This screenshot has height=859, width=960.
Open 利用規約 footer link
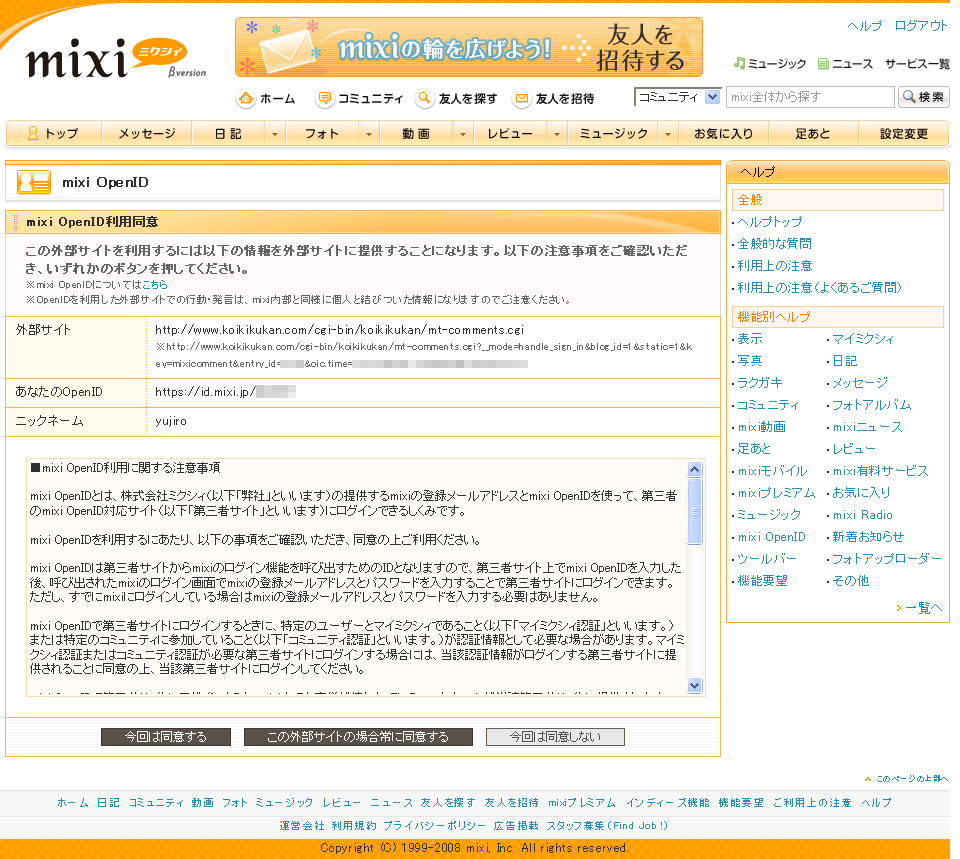click(x=354, y=826)
